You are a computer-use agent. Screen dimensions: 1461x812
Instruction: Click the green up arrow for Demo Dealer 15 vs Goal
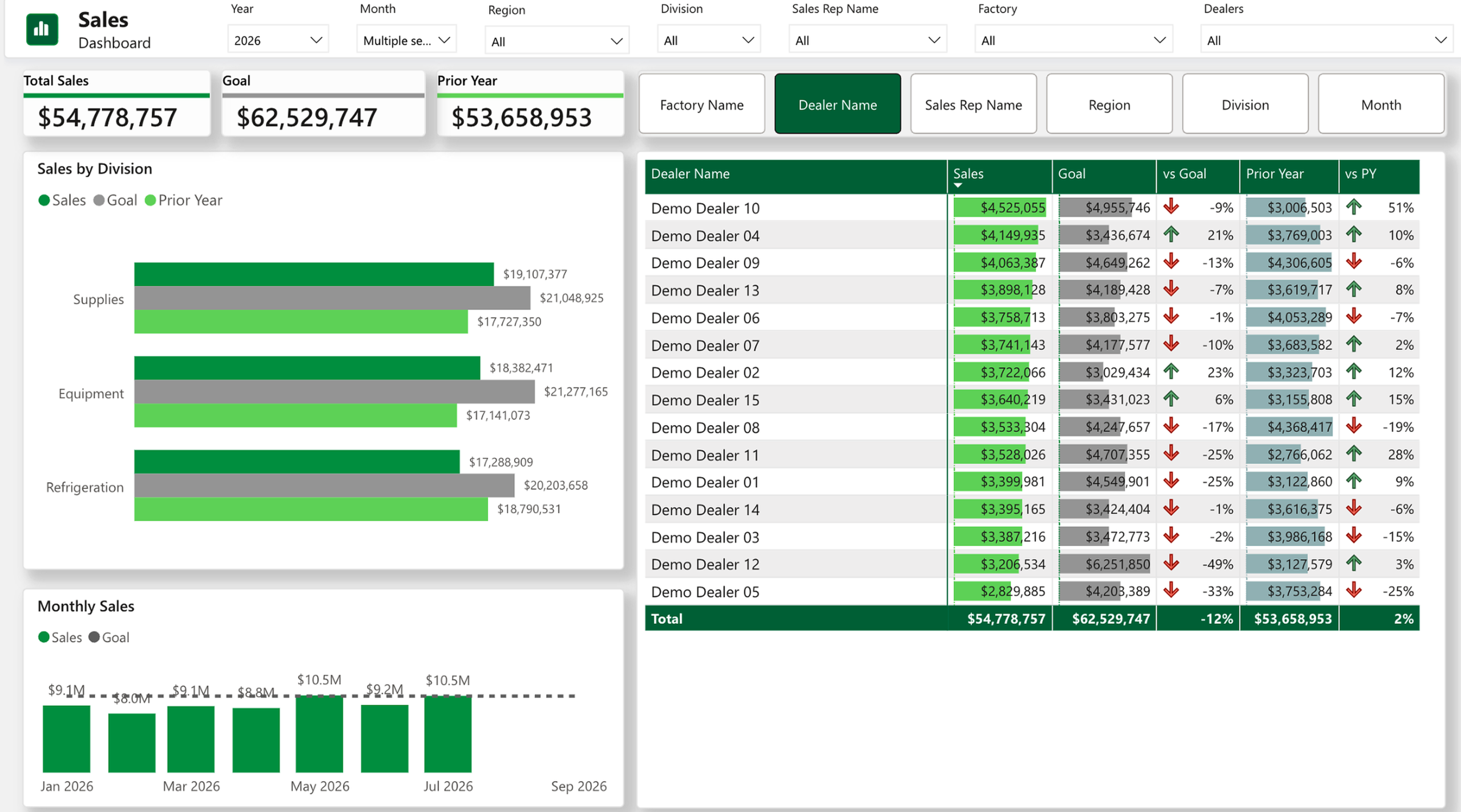coord(1171,399)
